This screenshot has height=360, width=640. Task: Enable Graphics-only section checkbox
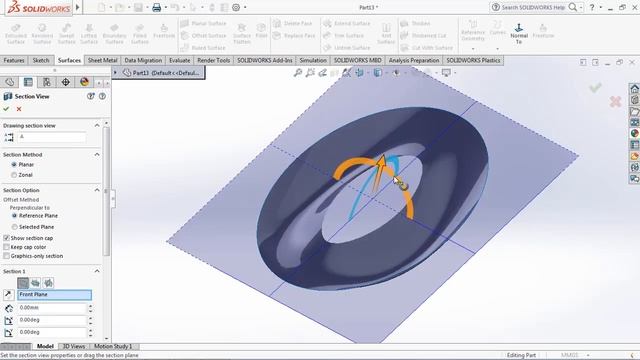(x=7, y=256)
